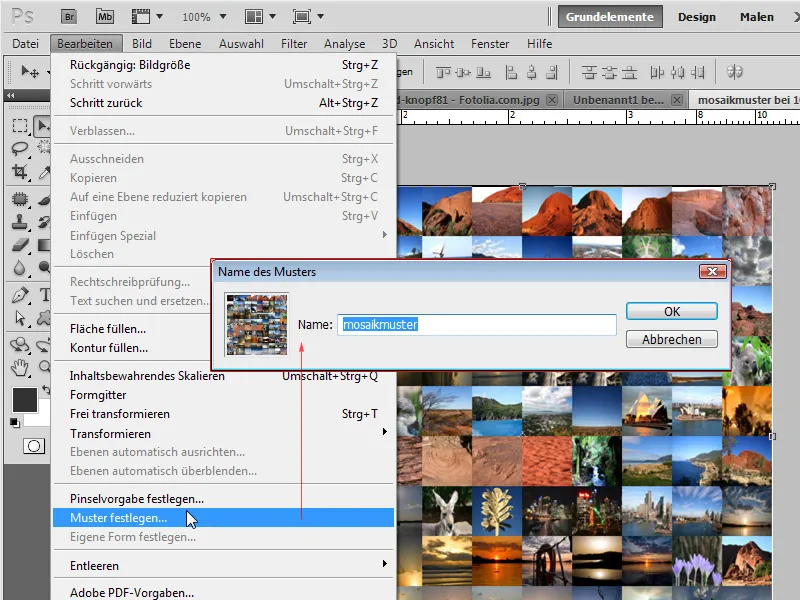Select the Pen tool
This screenshot has width=800, height=600.
pyautogui.click(x=20, y=295)
